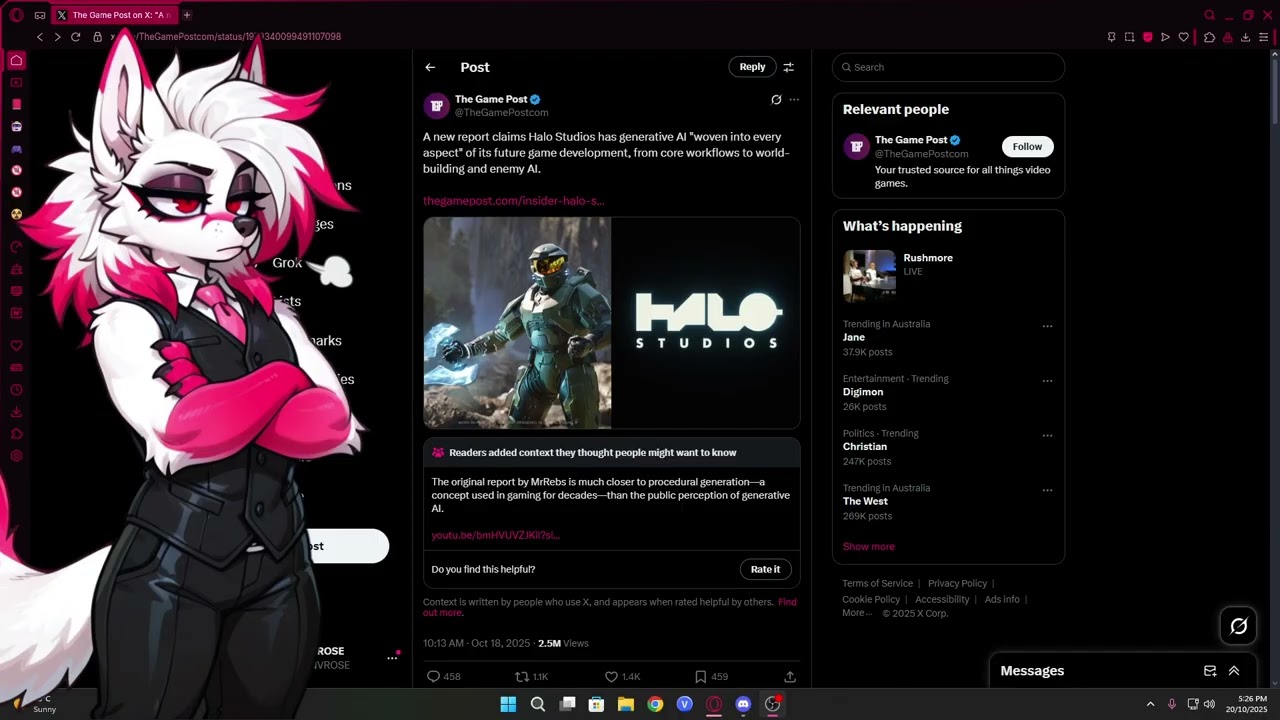Open Windows Start menu
Viewport: 1280px width, 720px height.
[508, 704]
